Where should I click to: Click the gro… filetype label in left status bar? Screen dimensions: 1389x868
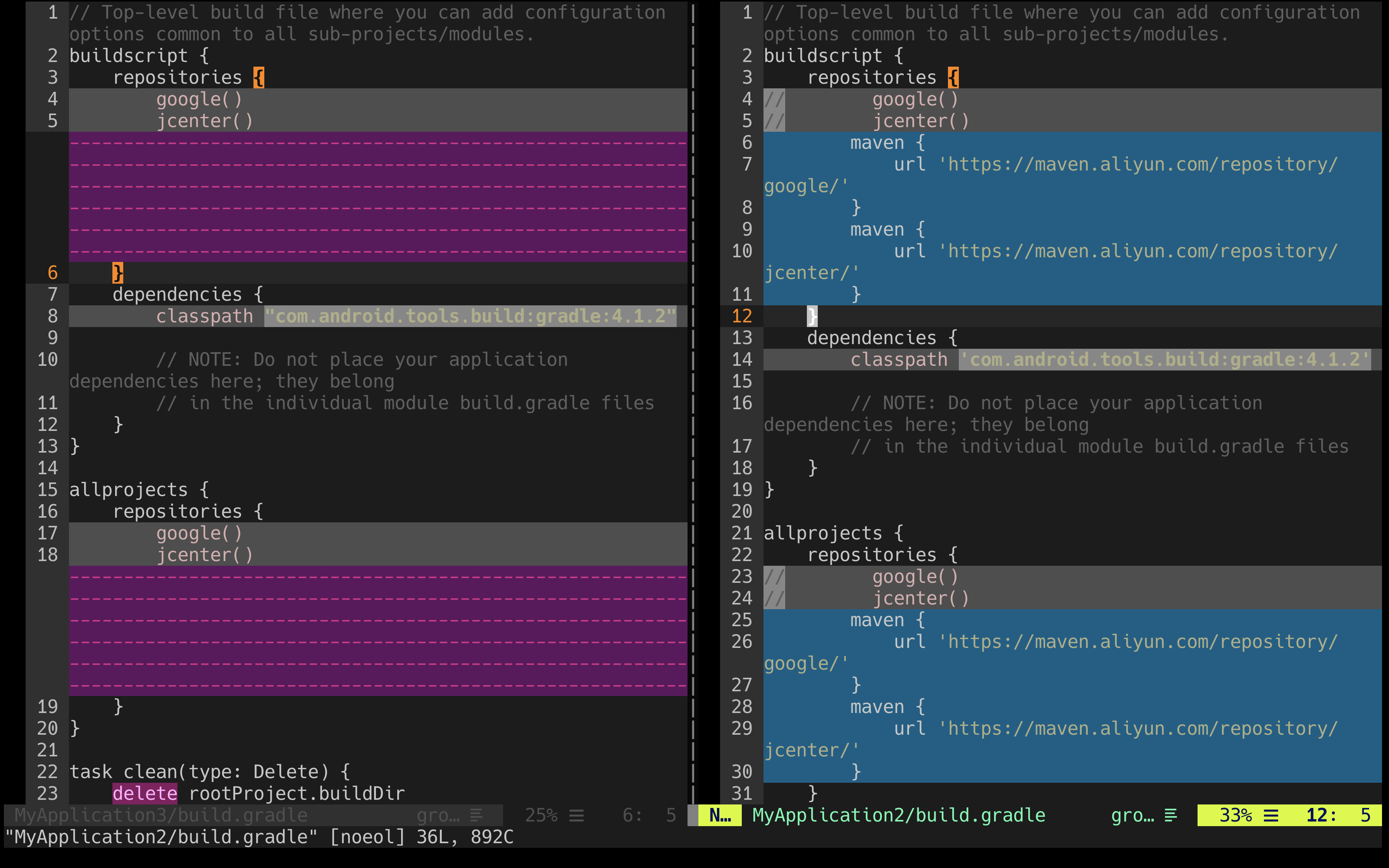pyautogui.click(x=438, y=815)
